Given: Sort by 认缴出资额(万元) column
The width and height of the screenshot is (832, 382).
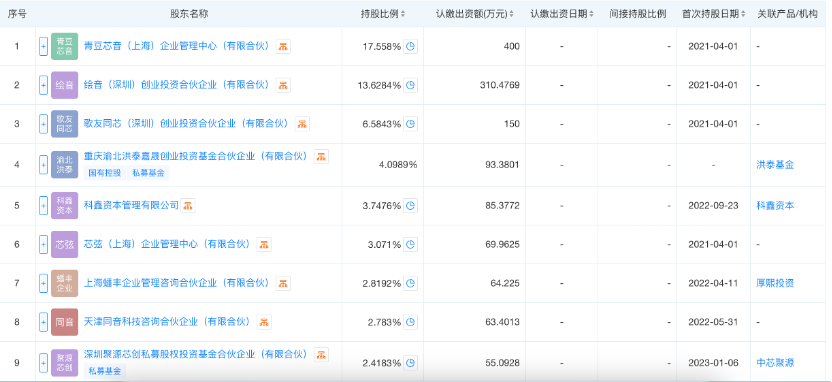Looking at the screenshot, I should (x=475, y=14).
